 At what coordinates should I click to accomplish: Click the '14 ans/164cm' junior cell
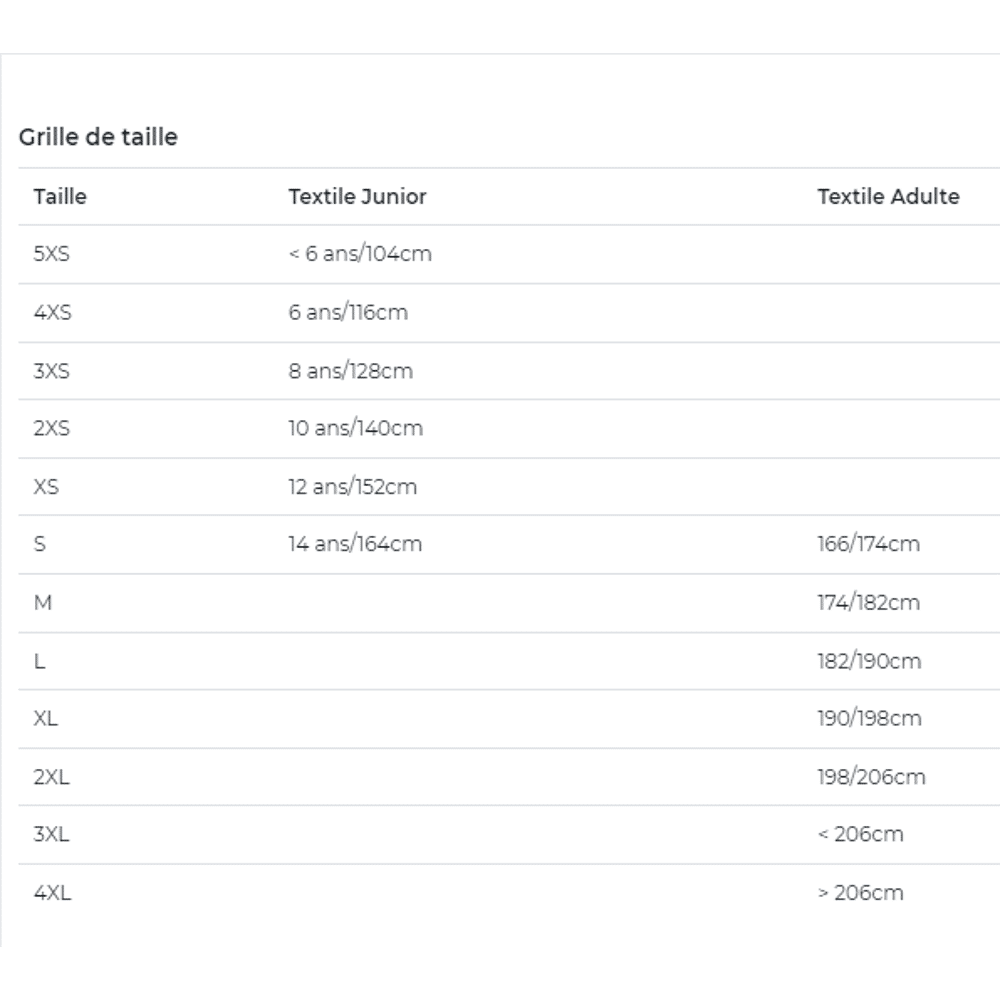(x=355, y=544)
